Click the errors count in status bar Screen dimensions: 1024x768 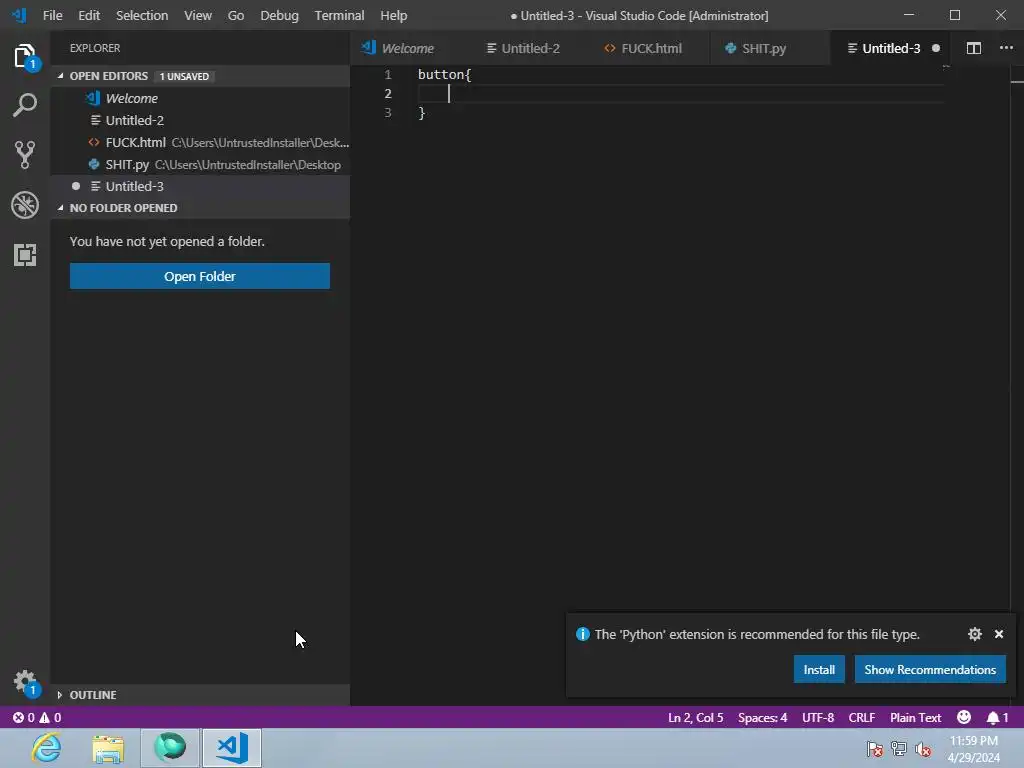click(x=24, y=718)
